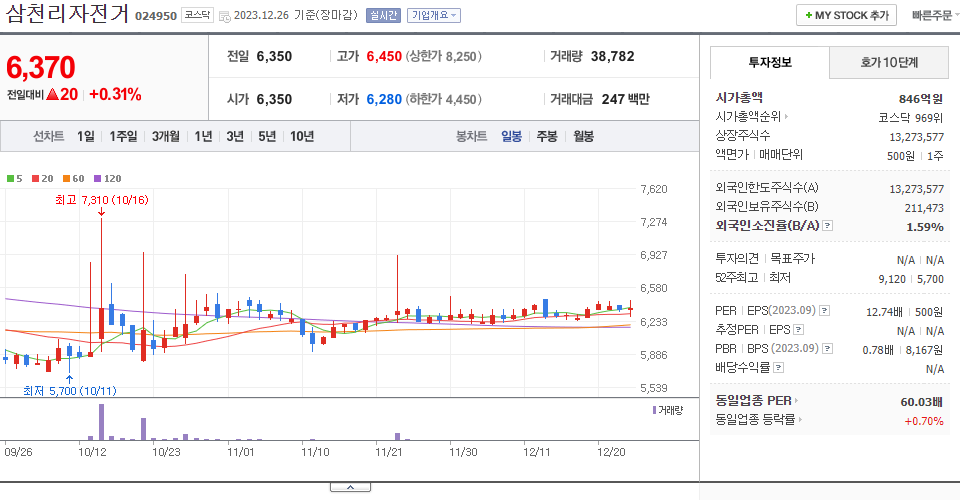Click the tall volume bar near 10/12
Image resolution: width=960 pixels, height=500 pixels.
click(x=102, y=422)
